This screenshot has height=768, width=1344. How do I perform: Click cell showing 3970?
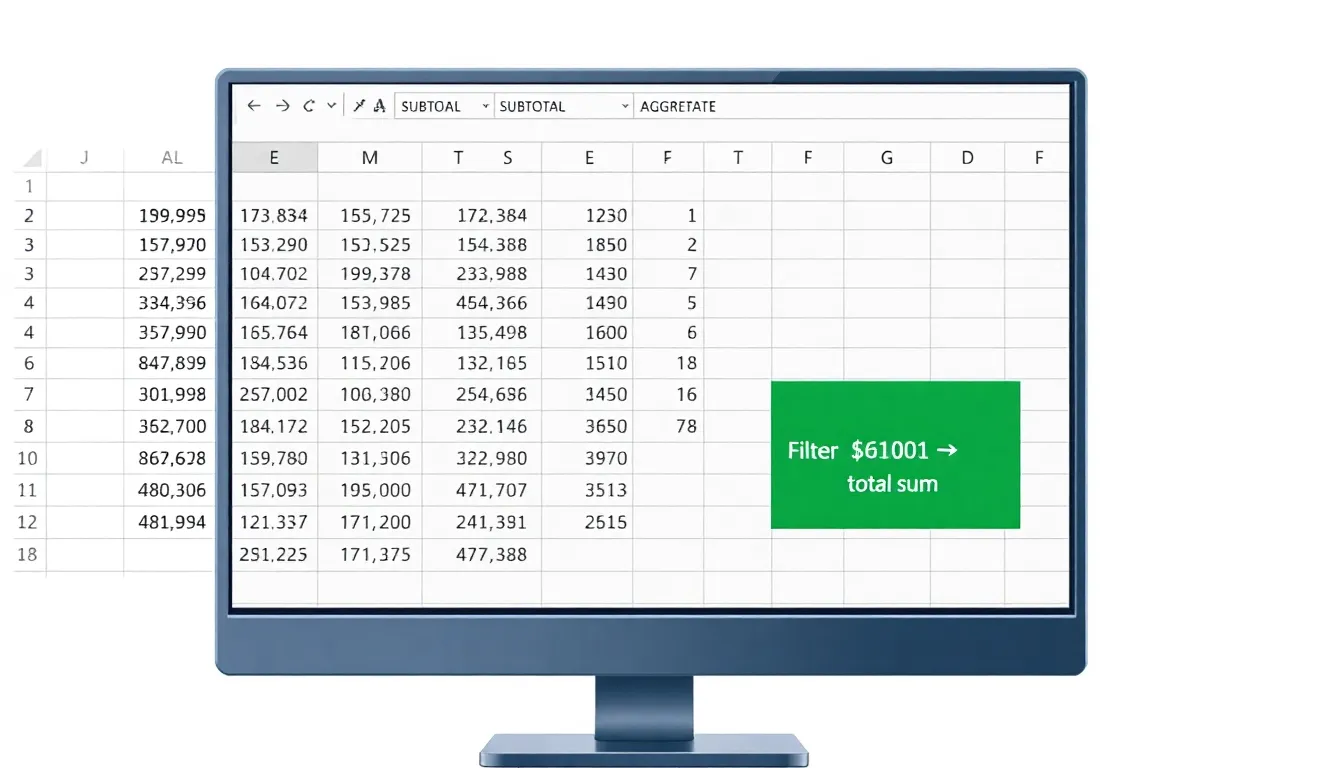pyautogui.click(x=606, y=459)
